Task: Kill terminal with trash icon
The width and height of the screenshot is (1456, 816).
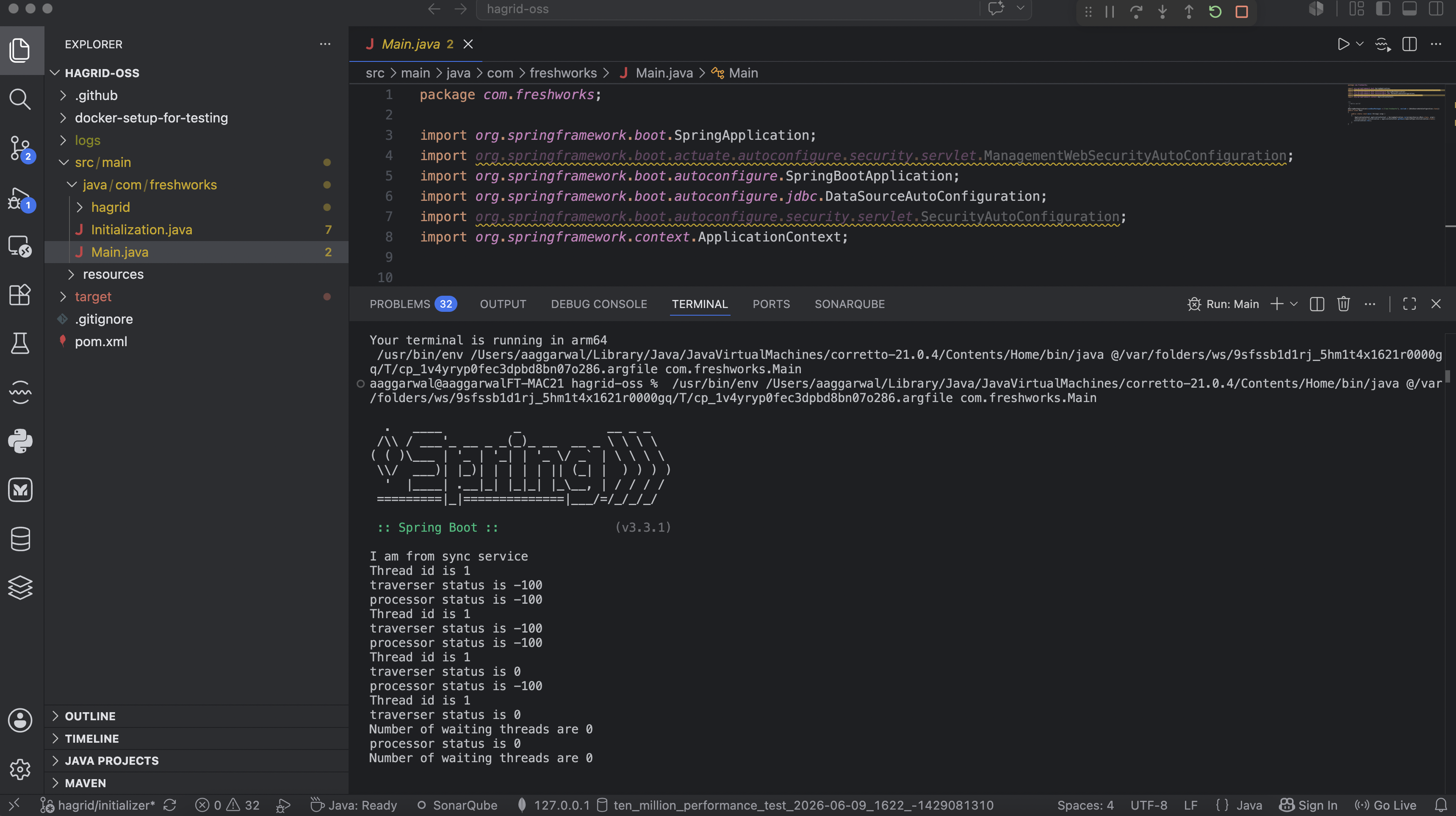Action: click(x=1343, y=304)
